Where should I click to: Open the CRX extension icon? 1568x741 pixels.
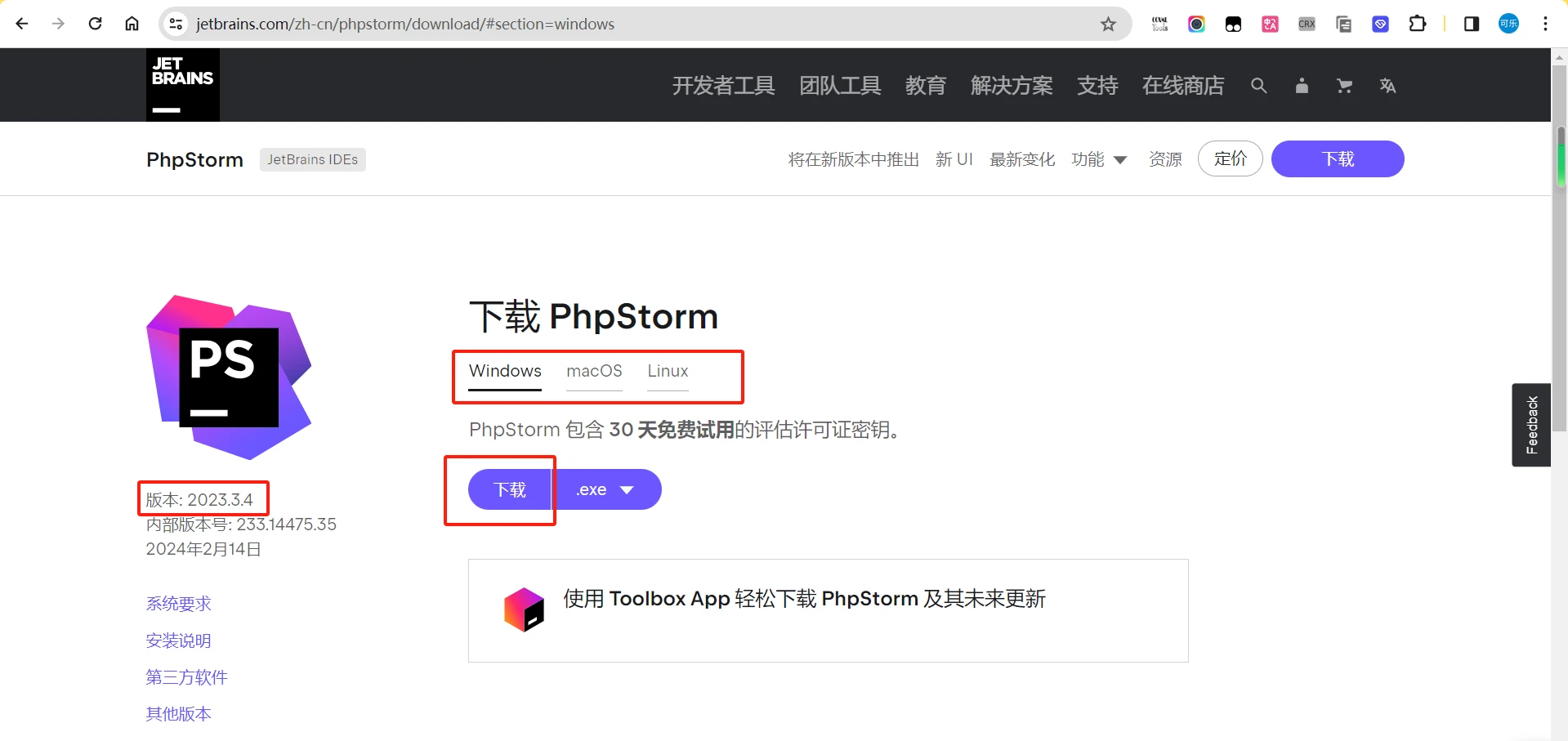1307,24
